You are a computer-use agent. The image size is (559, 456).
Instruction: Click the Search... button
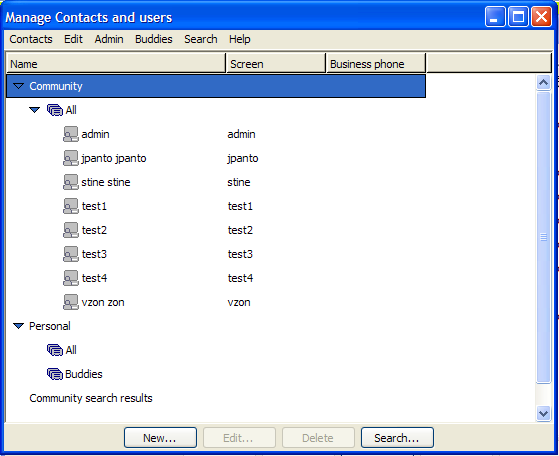[x=397, y=437]
